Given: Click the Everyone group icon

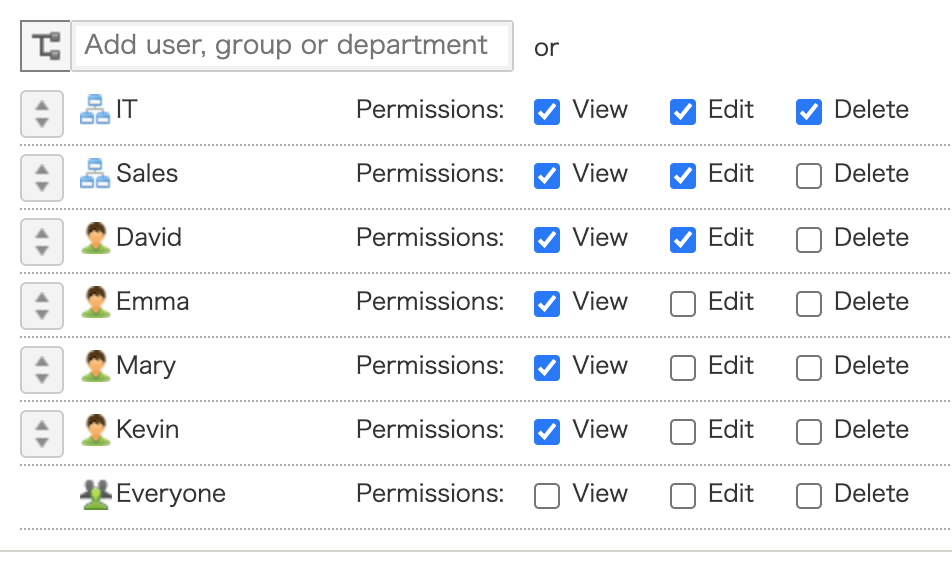Looking at the screenshot, I should point(95,494).
